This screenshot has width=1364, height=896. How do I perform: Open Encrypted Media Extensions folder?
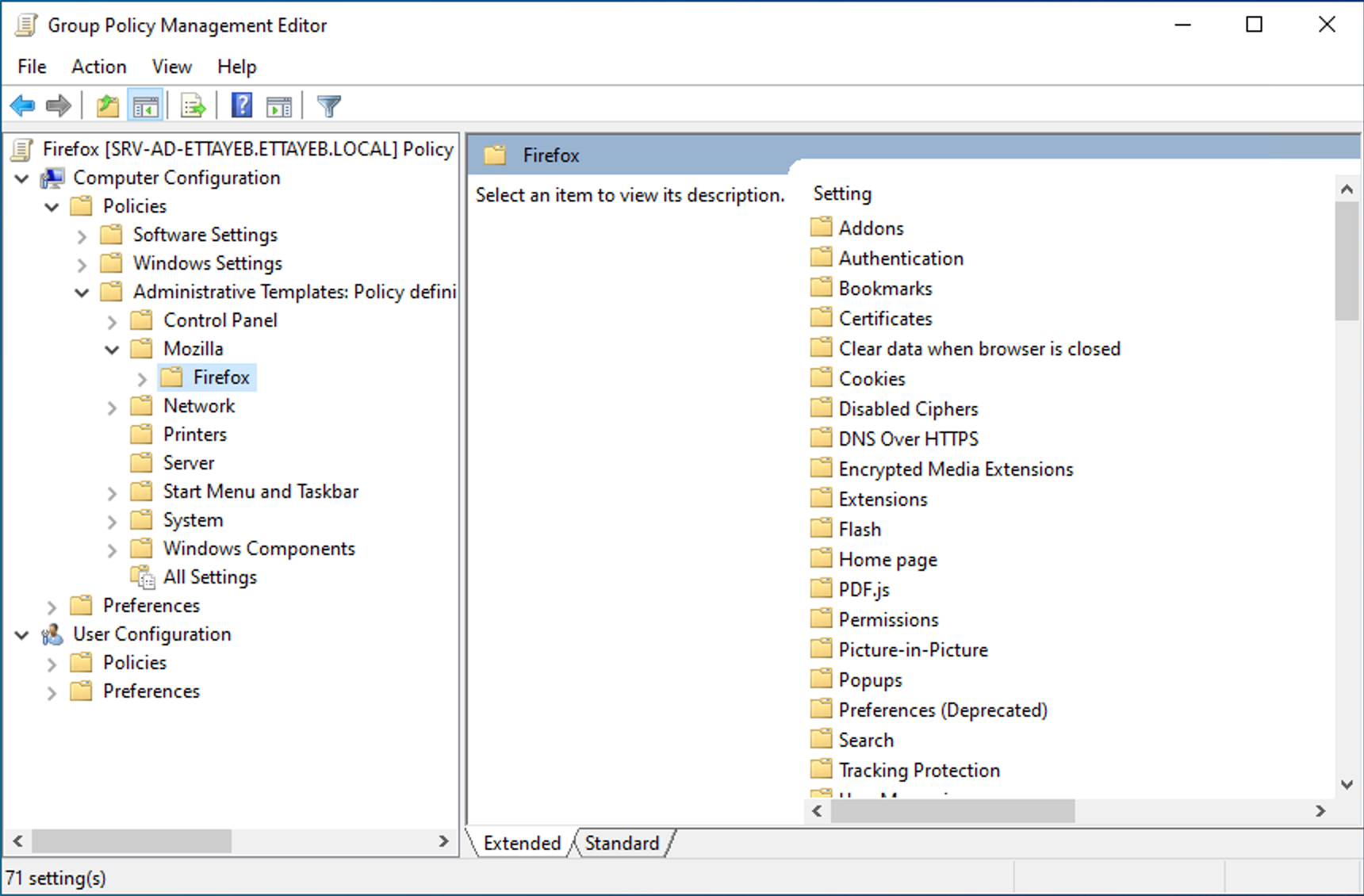[x=956, y=469]
